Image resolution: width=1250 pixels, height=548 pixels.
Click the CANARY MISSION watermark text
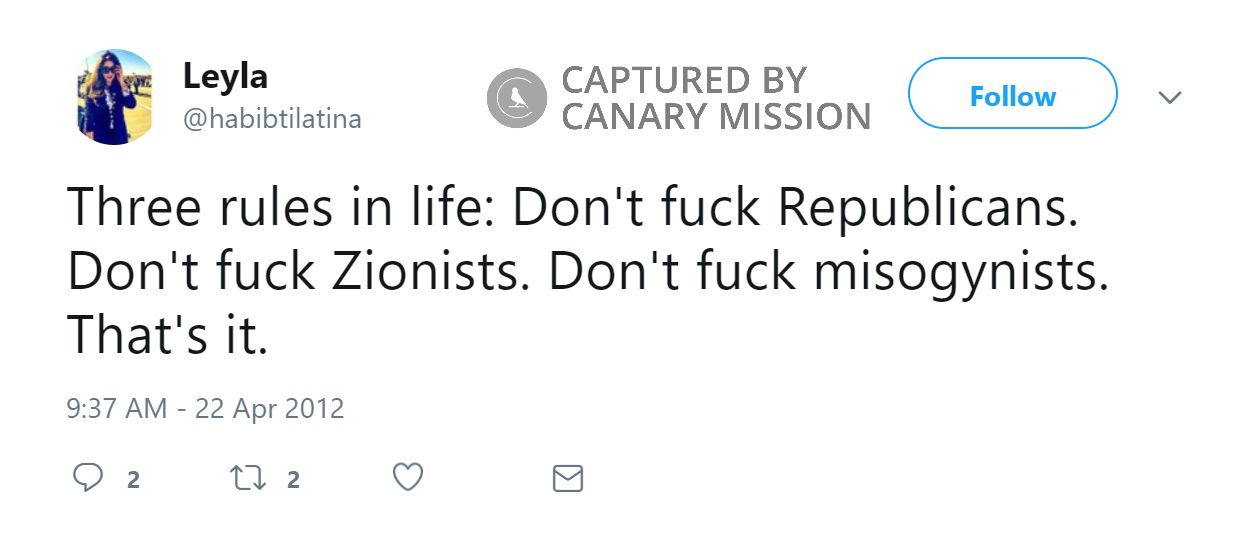715,117
